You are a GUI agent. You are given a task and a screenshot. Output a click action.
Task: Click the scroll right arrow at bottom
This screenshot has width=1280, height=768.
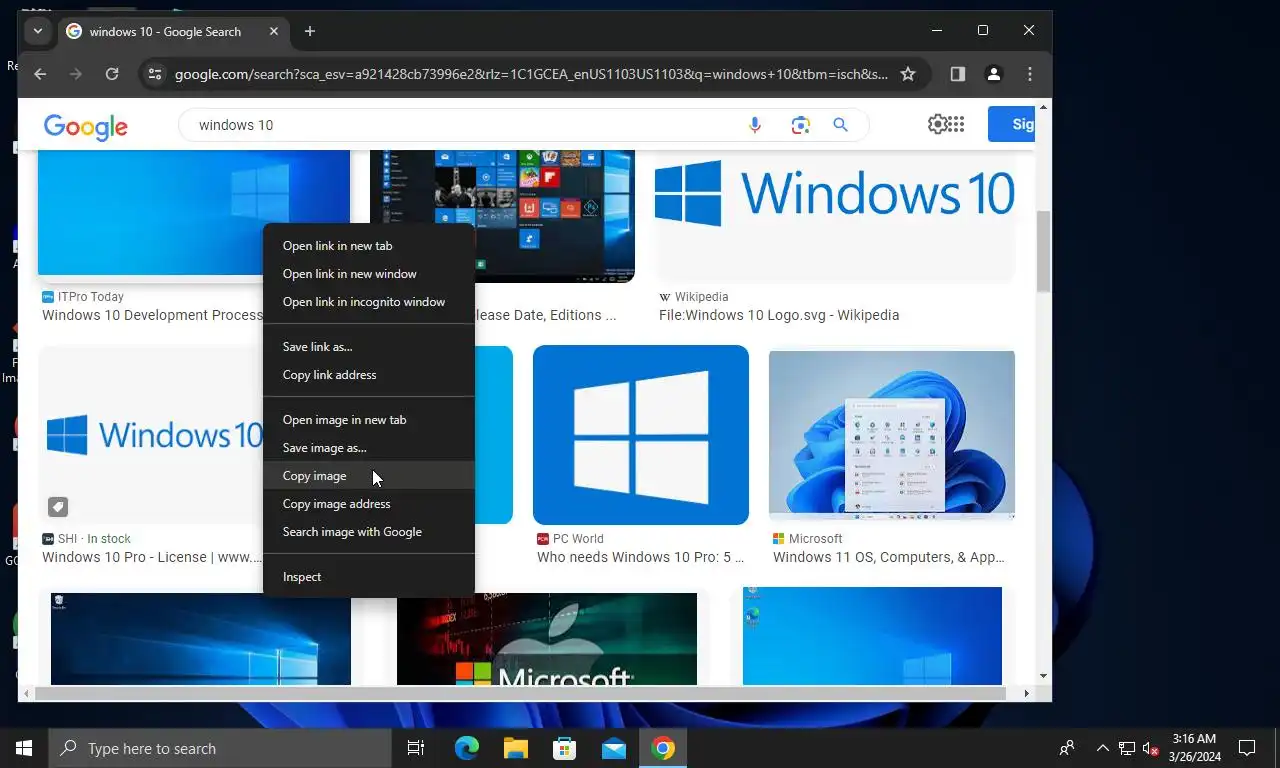(1026, 693)
